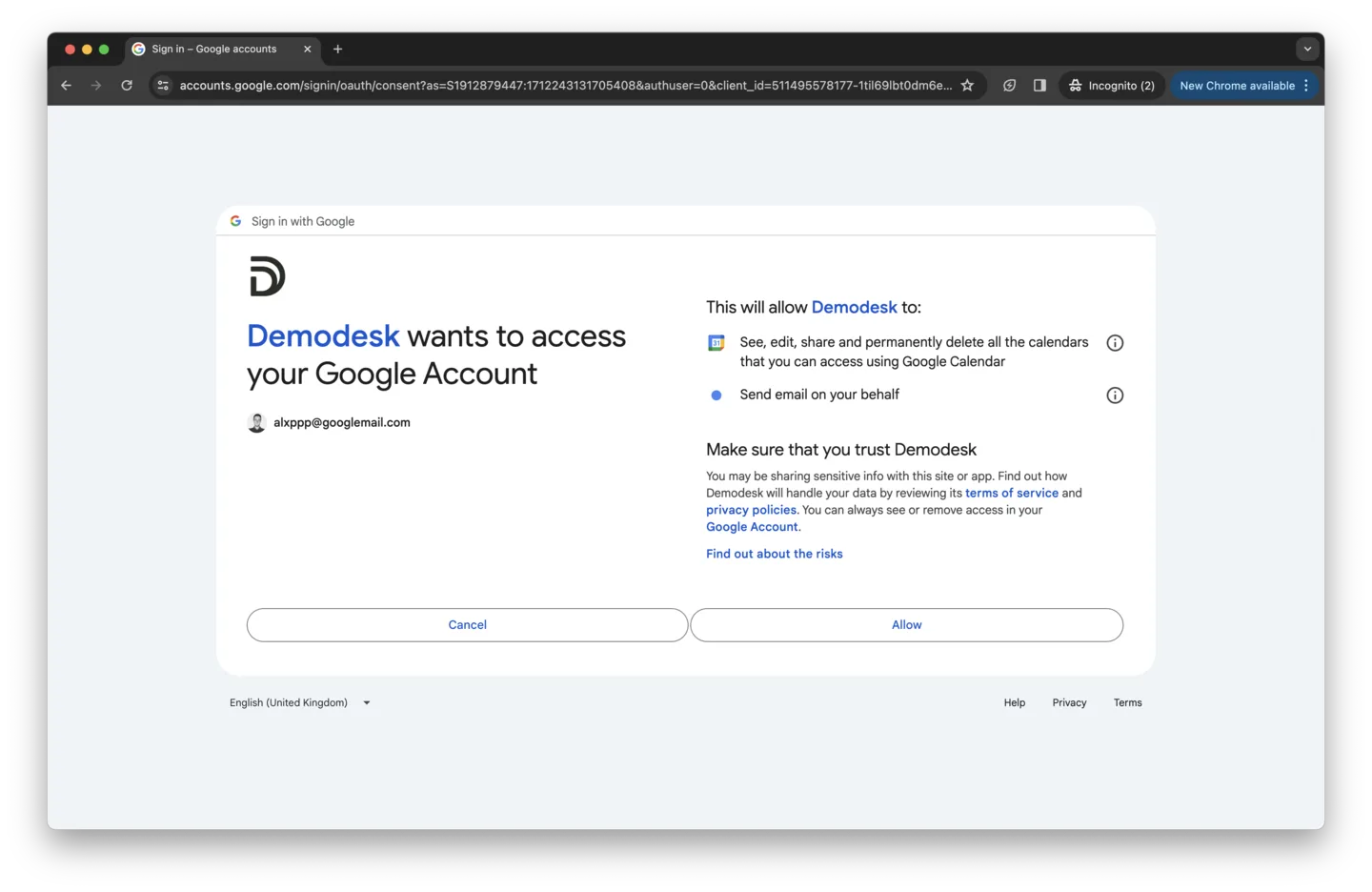Reload the page with the refresh icon

127,86
